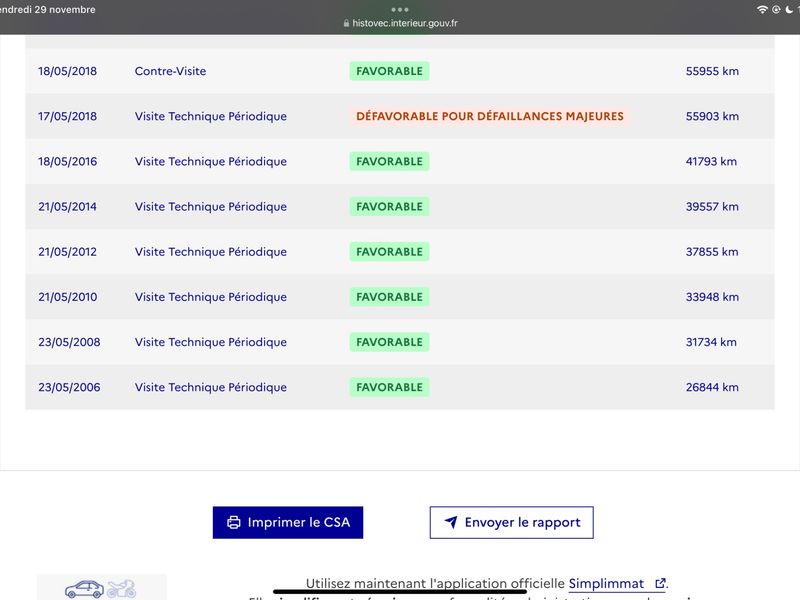Select date 17/05/2018
Image resolution: width=800 pixels, height=600 pixels.
(x=67, y=116)
